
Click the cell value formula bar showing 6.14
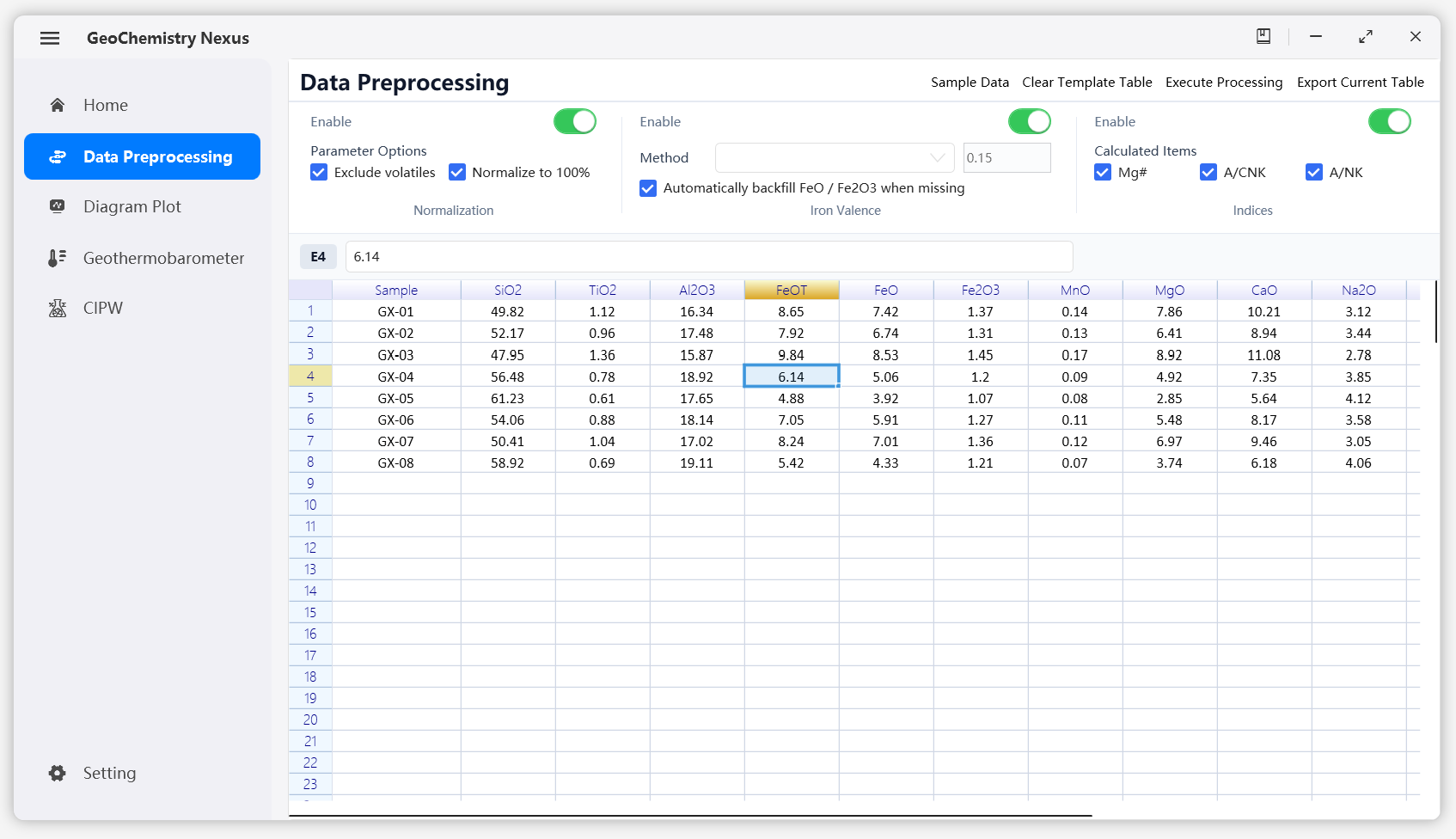709,256
